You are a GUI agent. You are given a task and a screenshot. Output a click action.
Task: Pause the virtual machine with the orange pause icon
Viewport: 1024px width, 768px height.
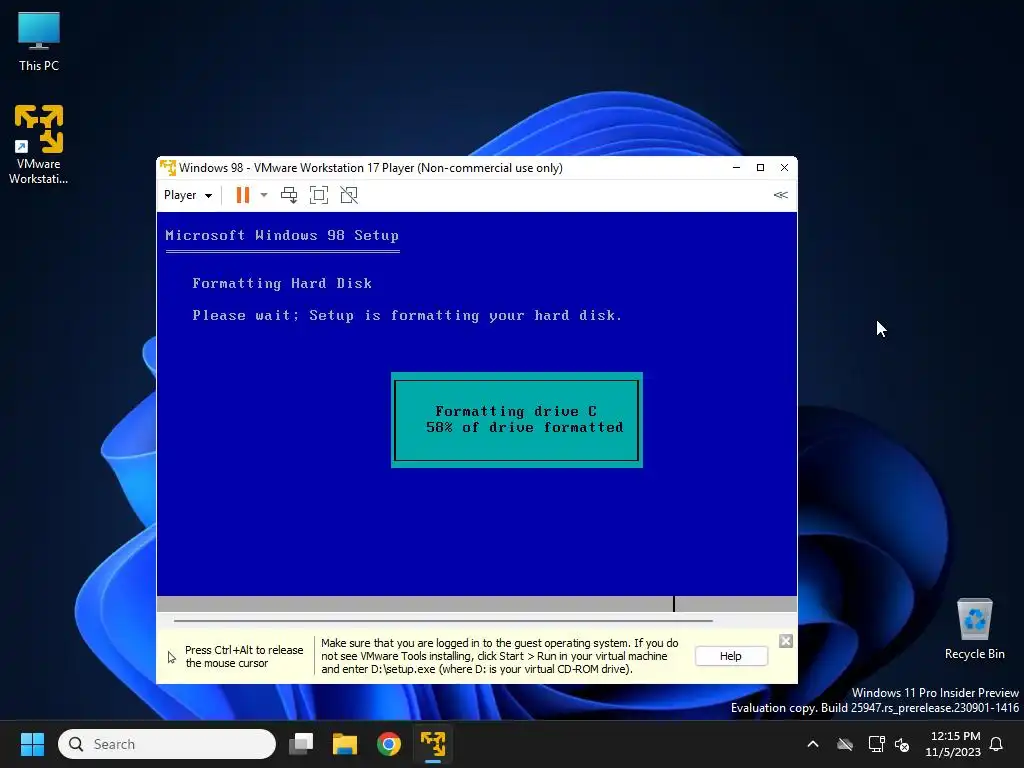pos(242,195)
